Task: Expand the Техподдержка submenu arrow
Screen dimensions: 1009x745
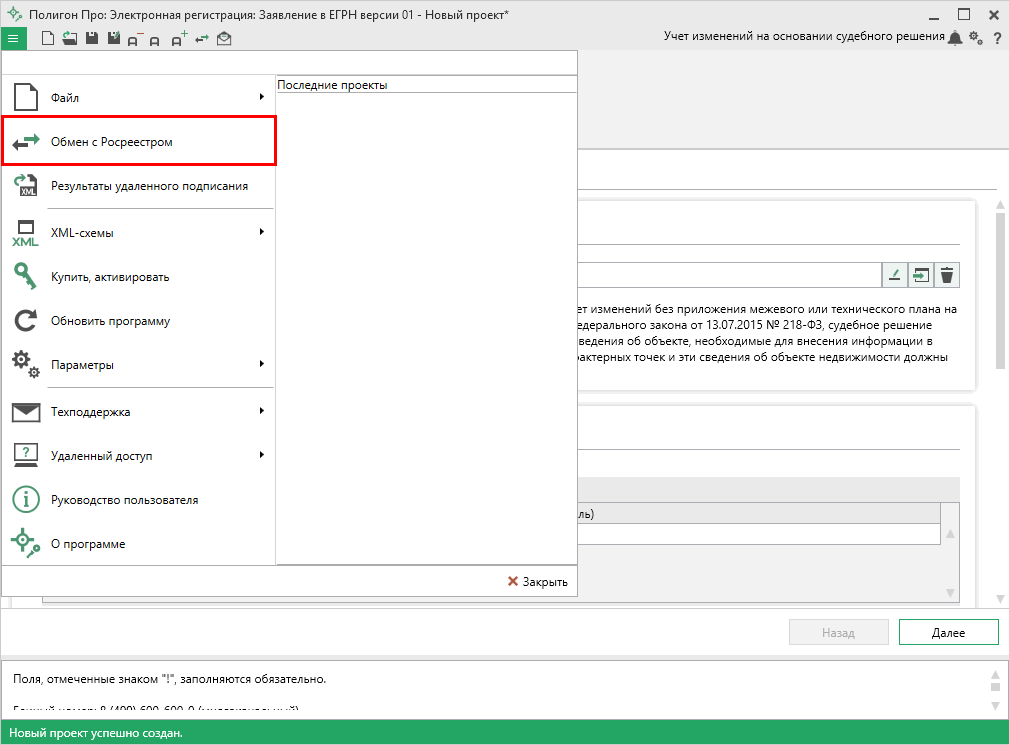Action: point(262,410)
